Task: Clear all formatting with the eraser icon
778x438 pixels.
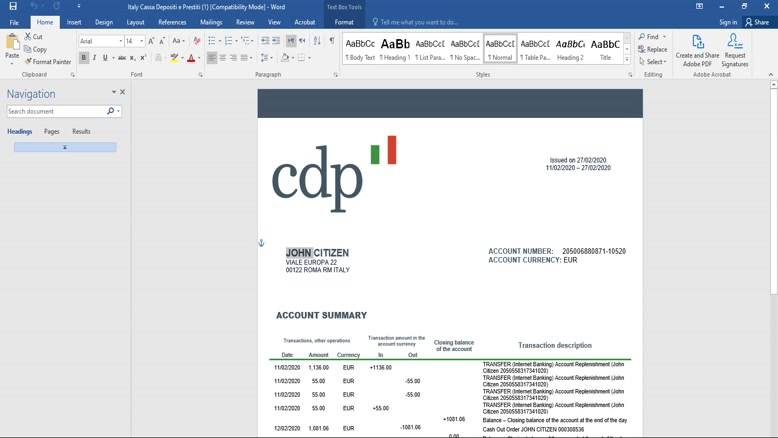Action: (197, 41)
